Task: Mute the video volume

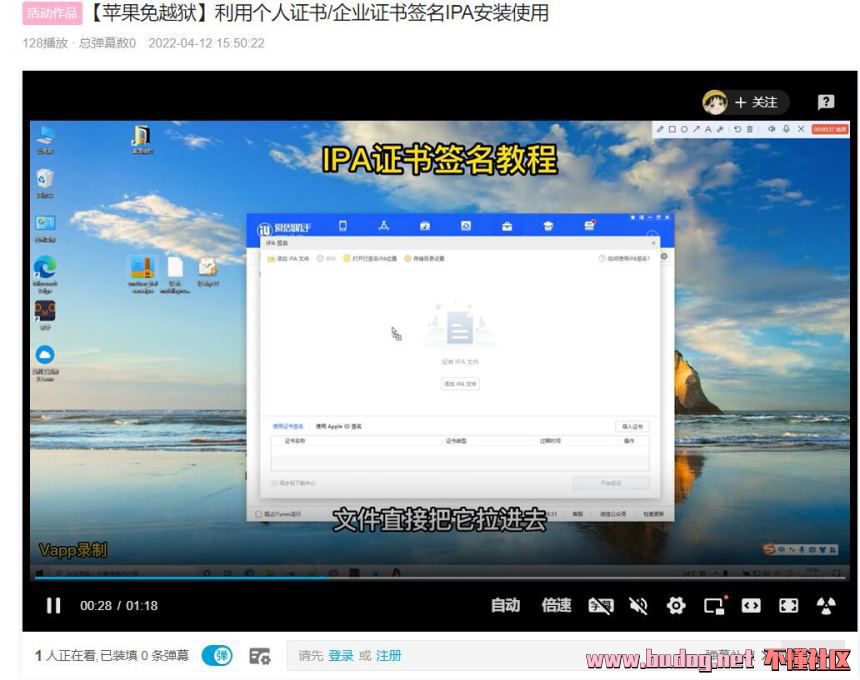Action: (x=638, y=605)
